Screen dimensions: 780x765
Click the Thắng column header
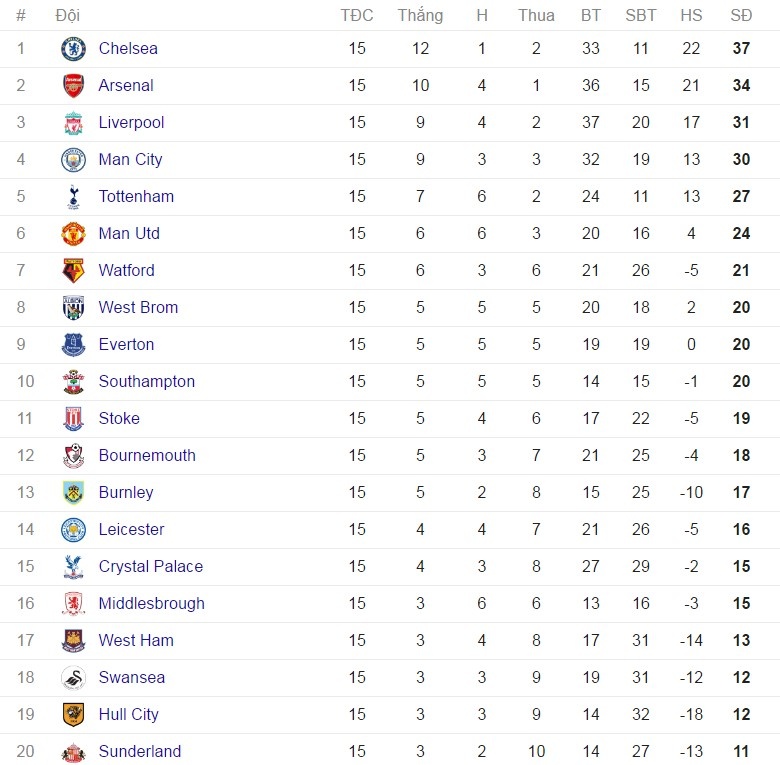click(x=420, y=15)
